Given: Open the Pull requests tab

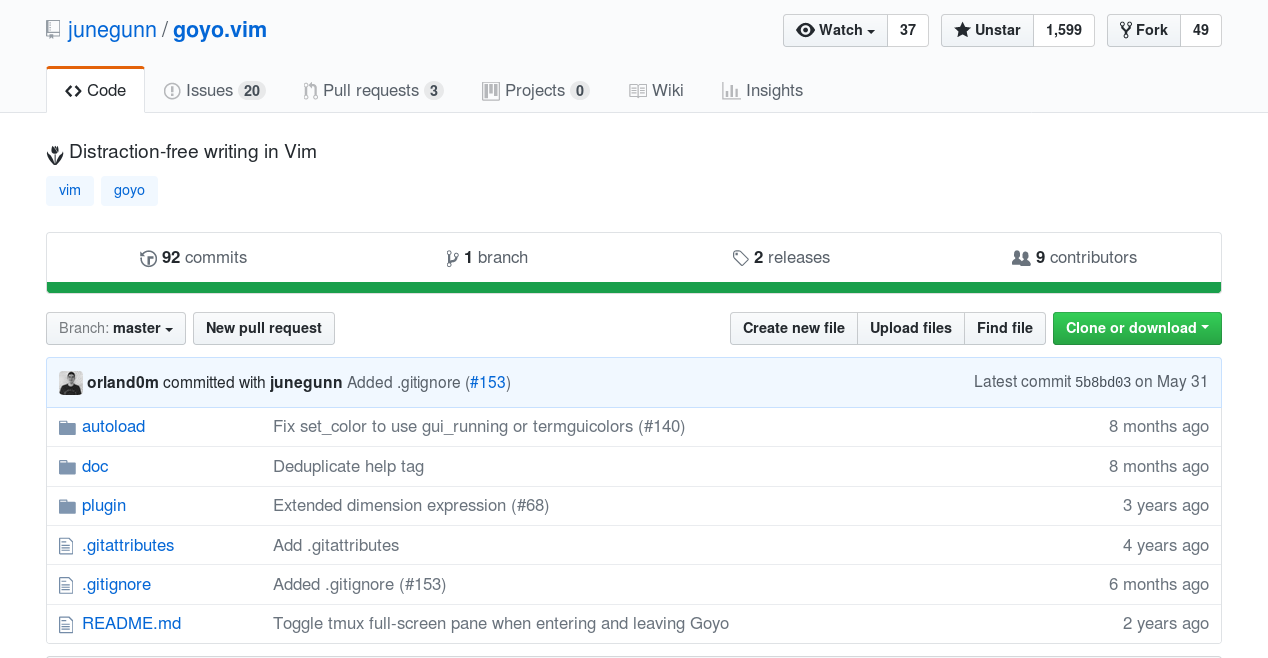Looking at the screenshot, I should pyautogui.click(x=373, y=90).
